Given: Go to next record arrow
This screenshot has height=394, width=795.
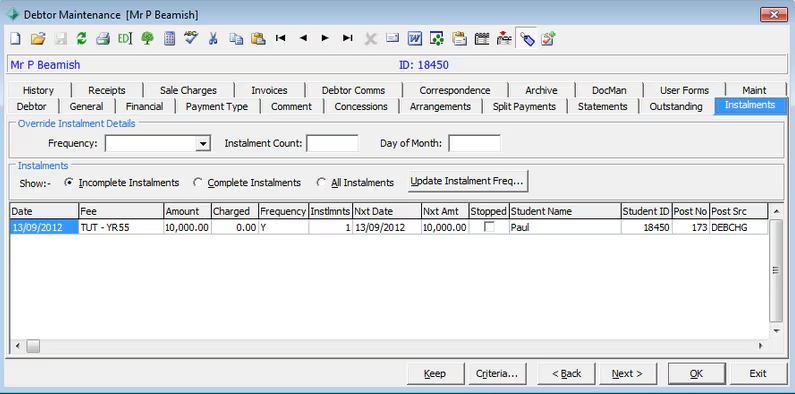Looking at the screenshot, I should (x=325, y=38).
